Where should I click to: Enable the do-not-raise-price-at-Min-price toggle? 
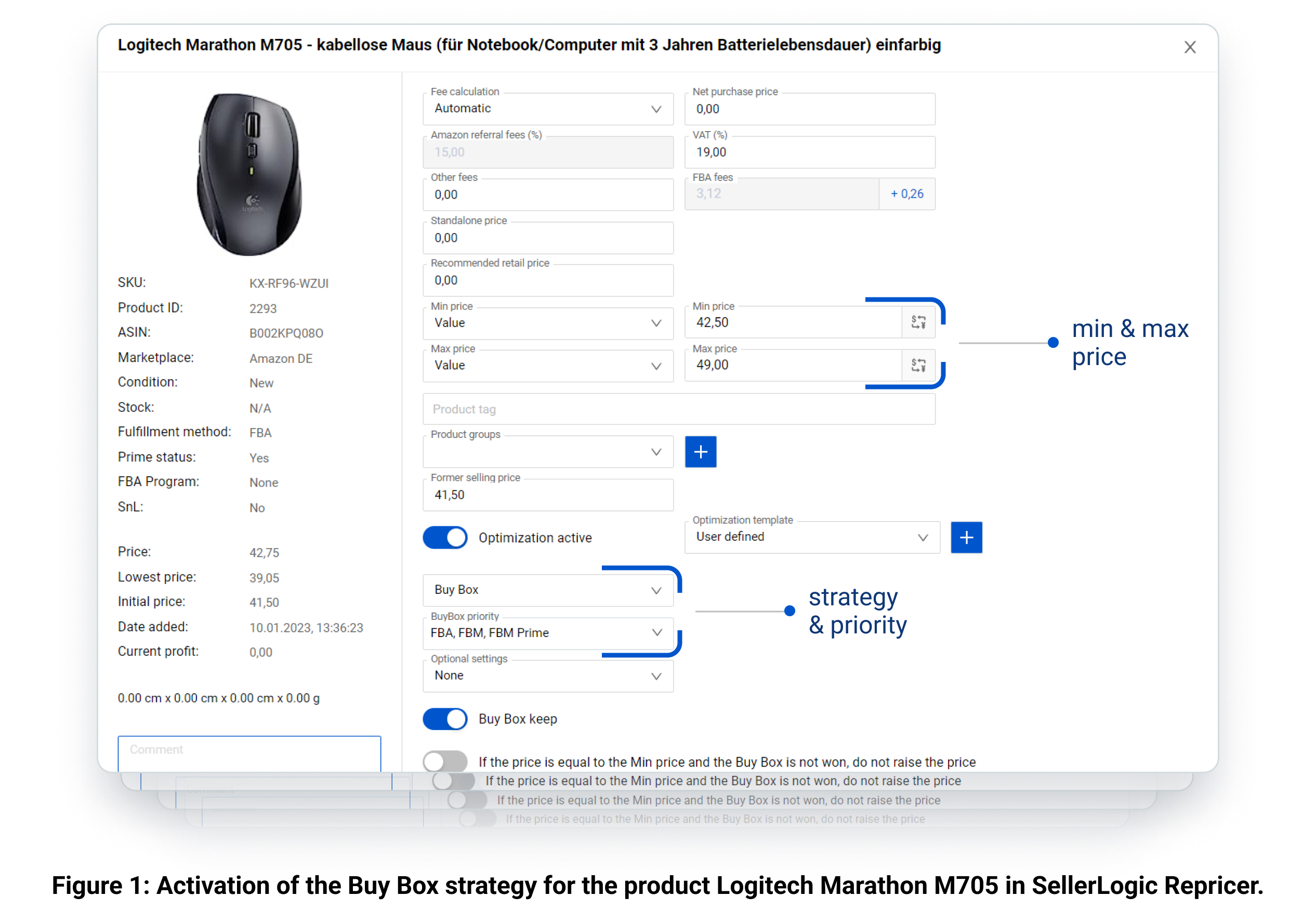pyautogui.click(x=445, y=761)
